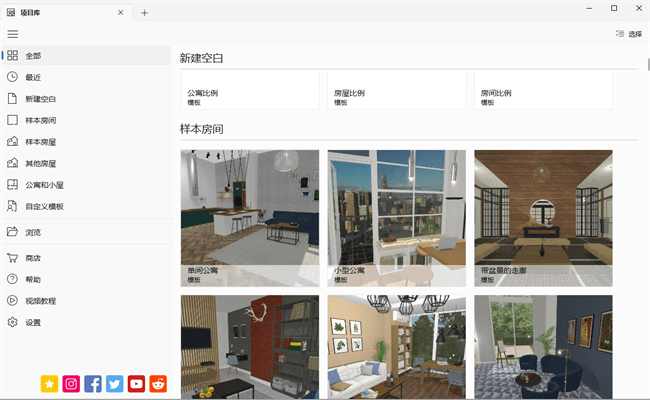Viewport: 650px width, 400px height.
Task: Click the 商店 shopping cart icon
Action: click(12, 258)
